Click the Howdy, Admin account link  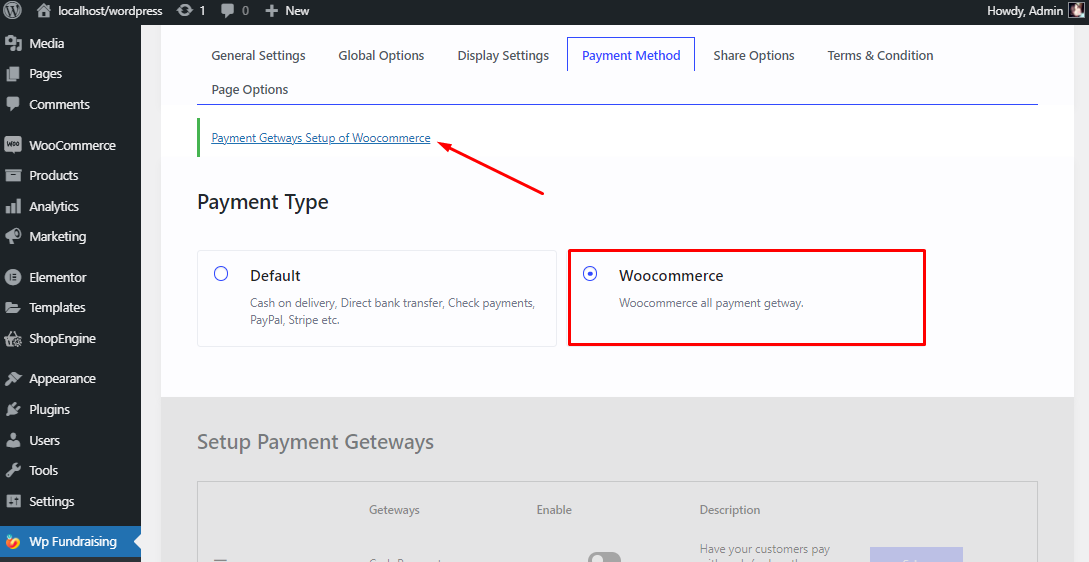tap(1024, 10)
